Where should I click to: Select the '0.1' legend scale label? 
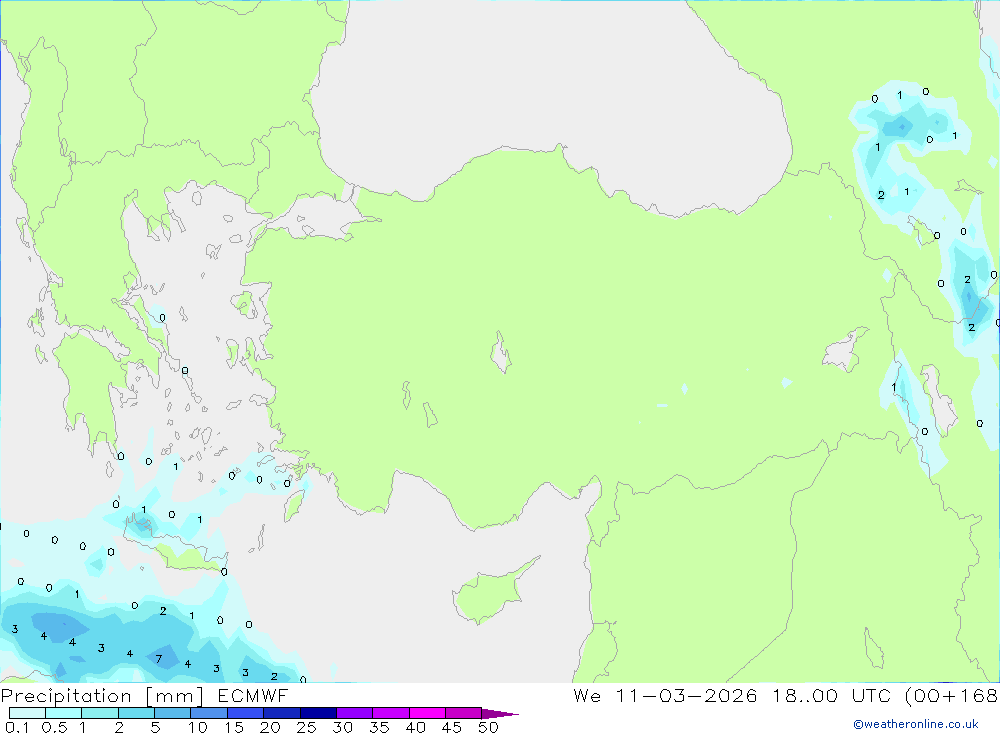(17, 727)
